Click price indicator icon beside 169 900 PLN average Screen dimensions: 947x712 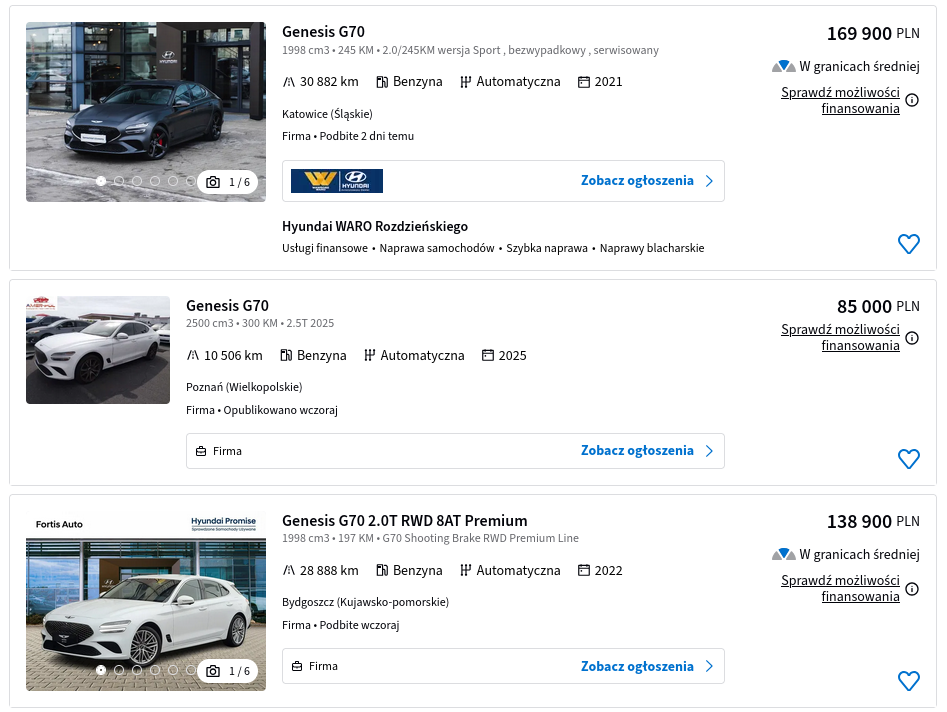pyautogui.click(x=783, y=66)
